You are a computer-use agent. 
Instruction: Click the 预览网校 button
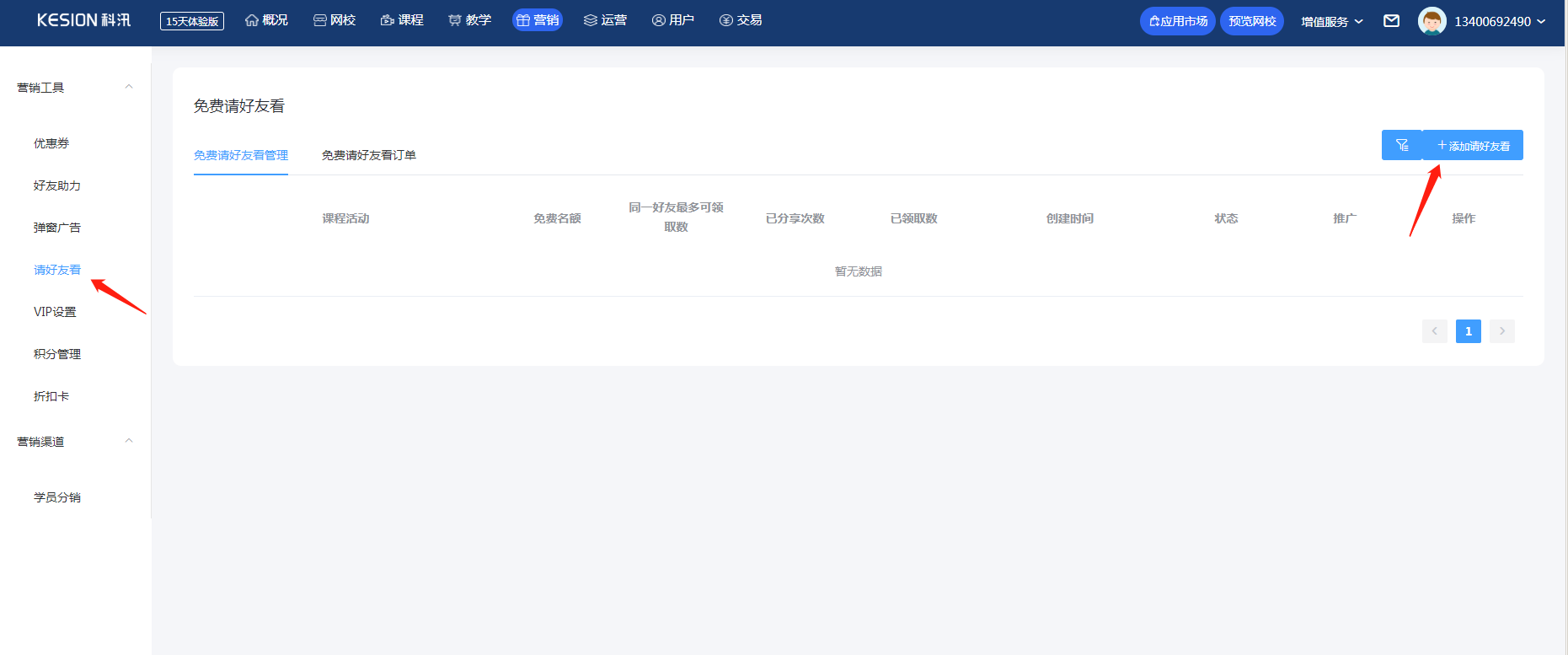point(1251,21)
